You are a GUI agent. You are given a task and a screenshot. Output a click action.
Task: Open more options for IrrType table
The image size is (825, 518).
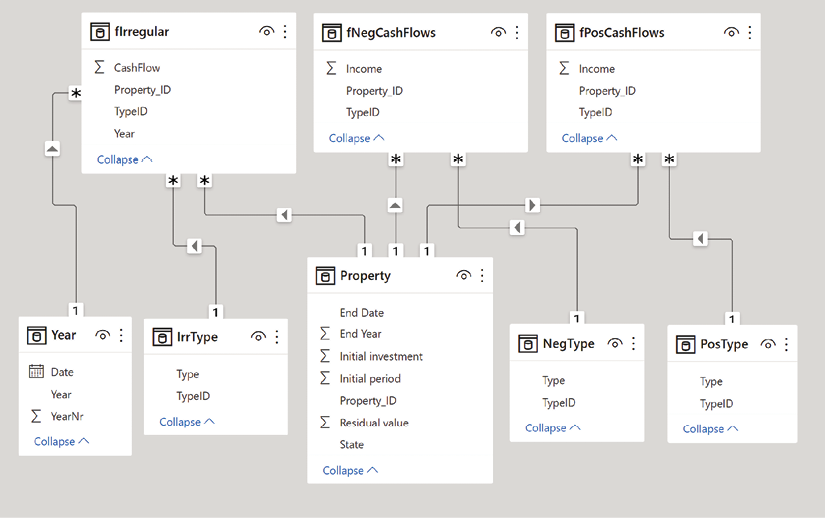tap(277, 337)
